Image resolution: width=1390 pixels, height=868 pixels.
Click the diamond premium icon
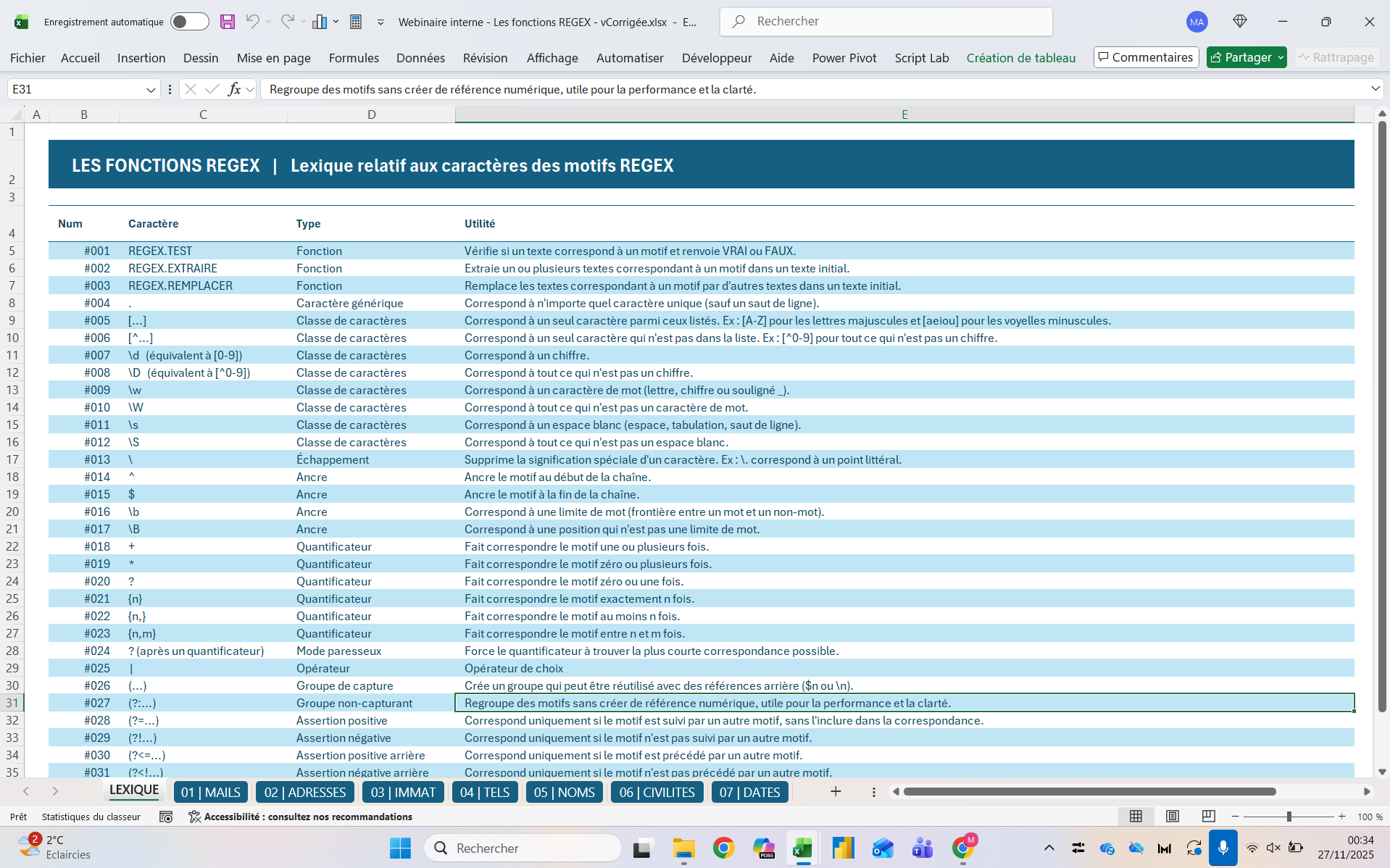(1240, 22)
